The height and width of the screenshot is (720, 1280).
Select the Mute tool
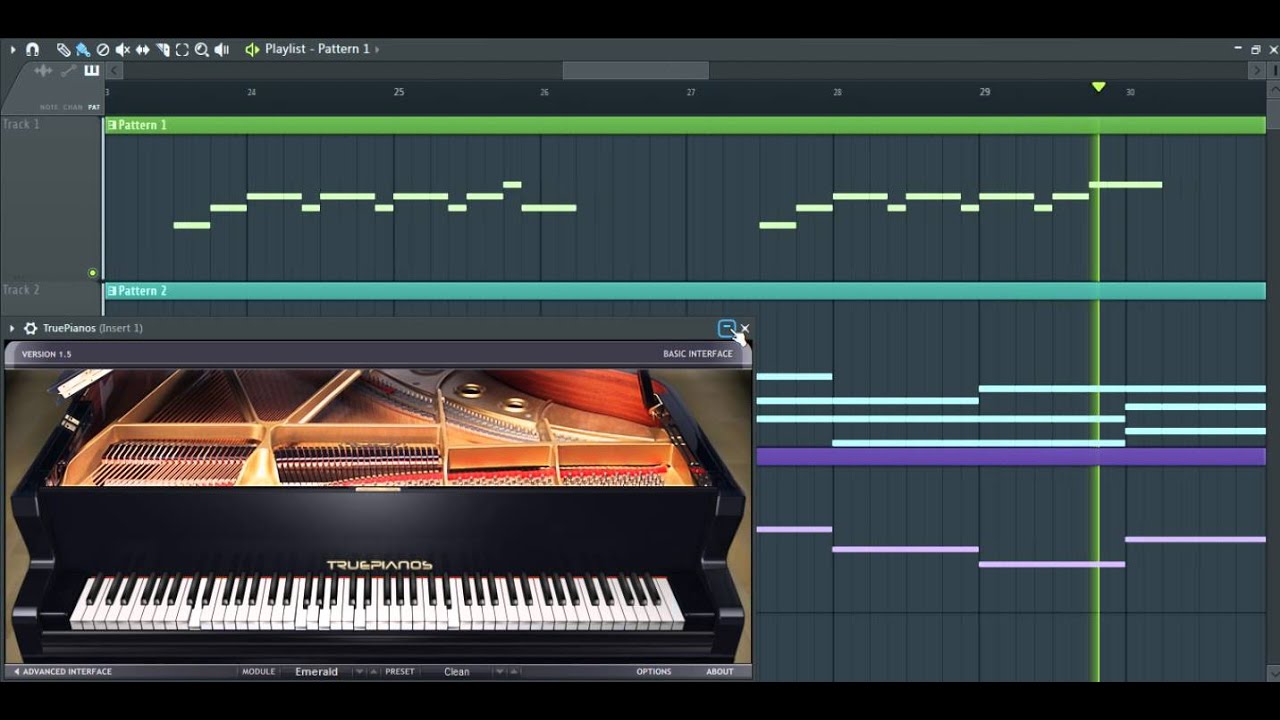(x=123, y=49)
